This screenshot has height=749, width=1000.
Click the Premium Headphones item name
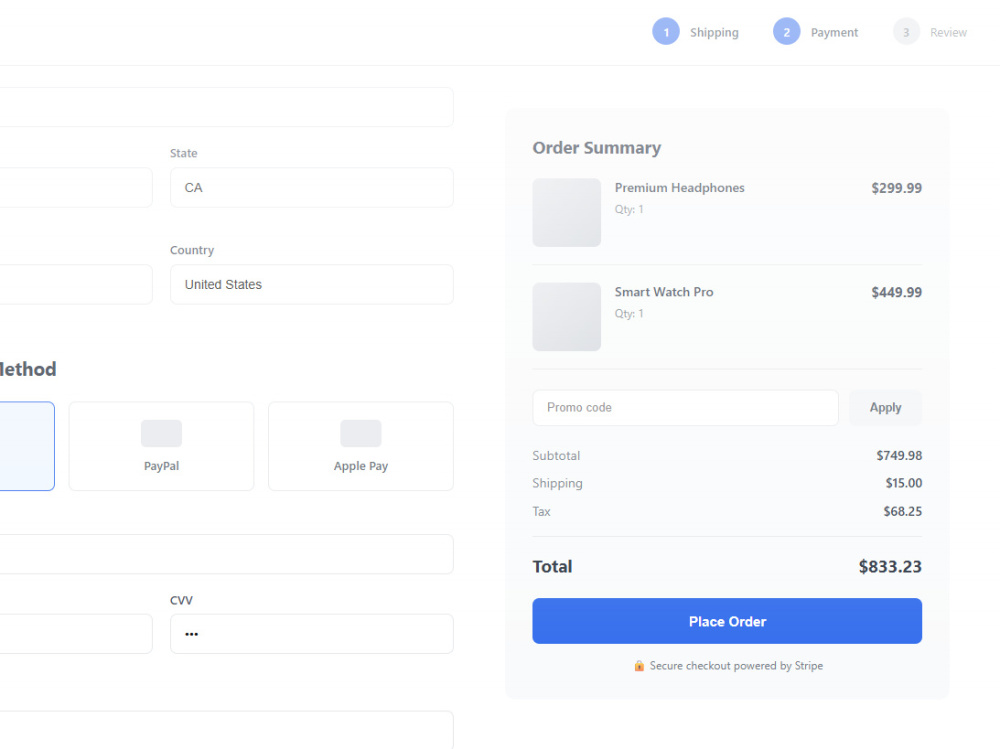coord(680,188)
